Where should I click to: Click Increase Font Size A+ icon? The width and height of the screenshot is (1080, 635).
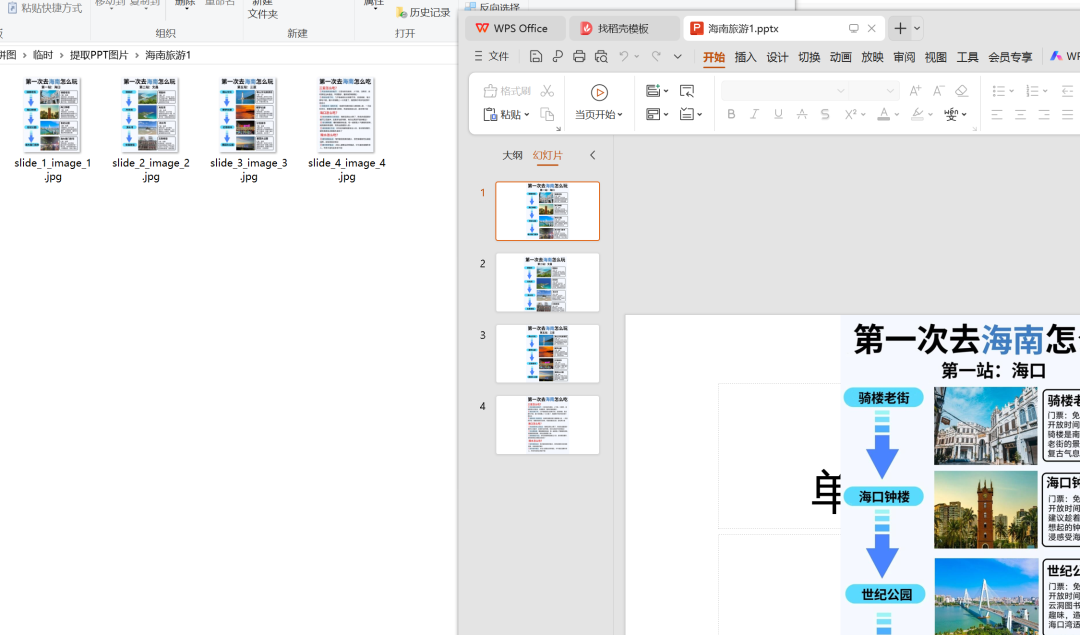click(915, 91)
